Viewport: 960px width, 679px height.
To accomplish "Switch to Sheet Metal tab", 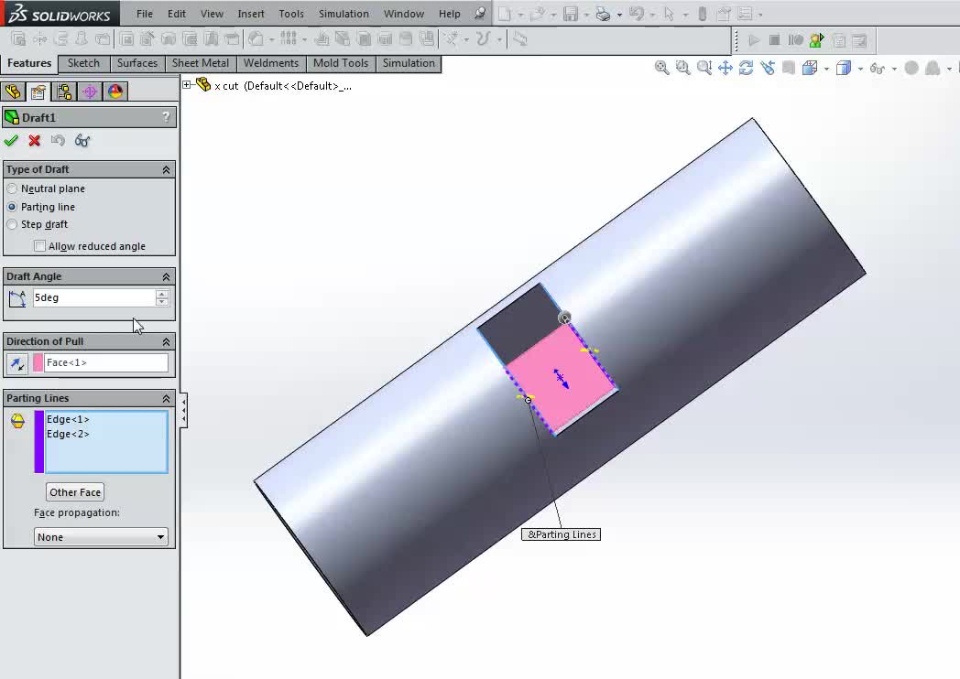I will pos(200,63).
